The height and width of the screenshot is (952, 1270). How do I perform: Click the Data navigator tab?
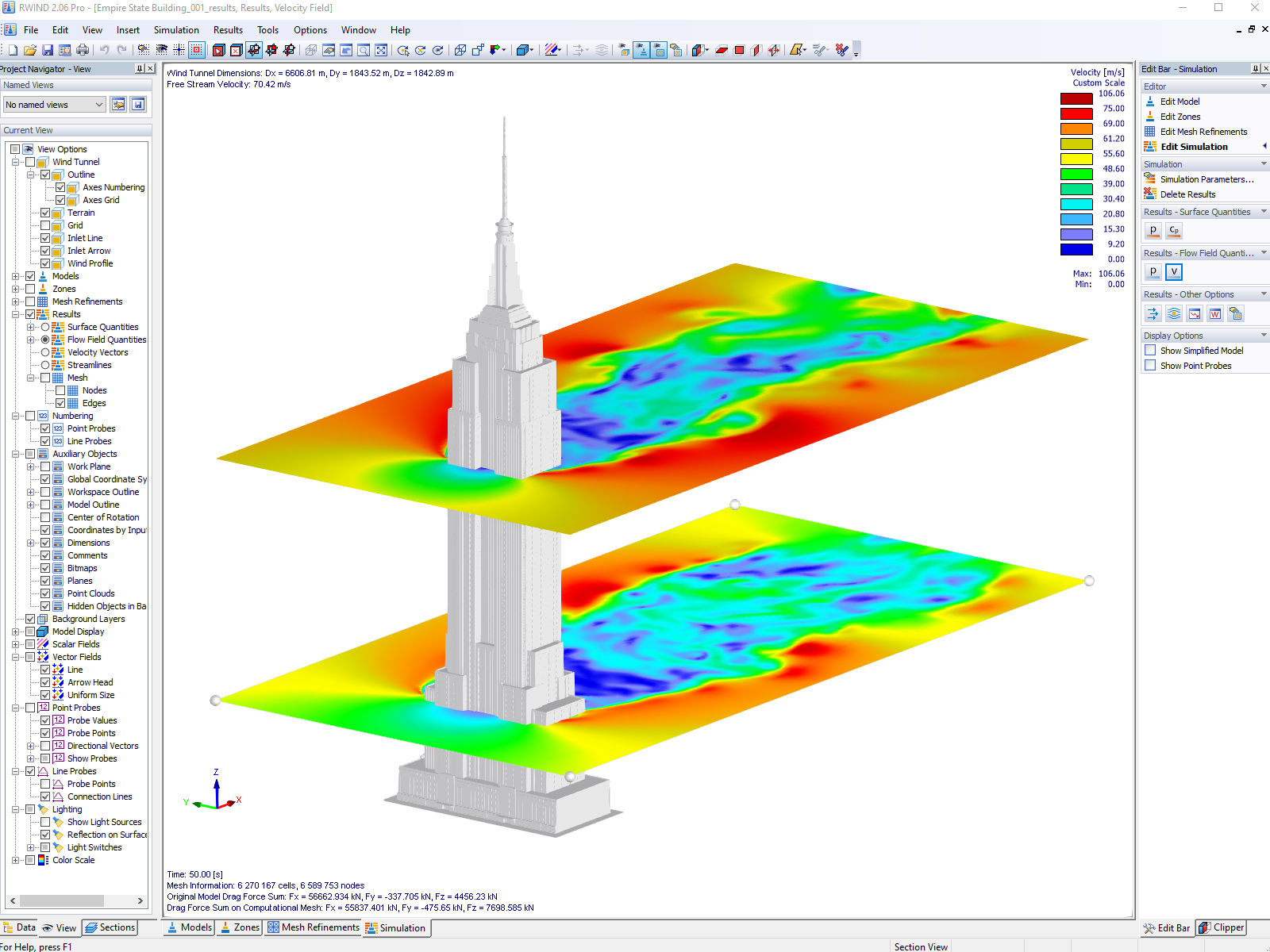[x=19, y=927]
